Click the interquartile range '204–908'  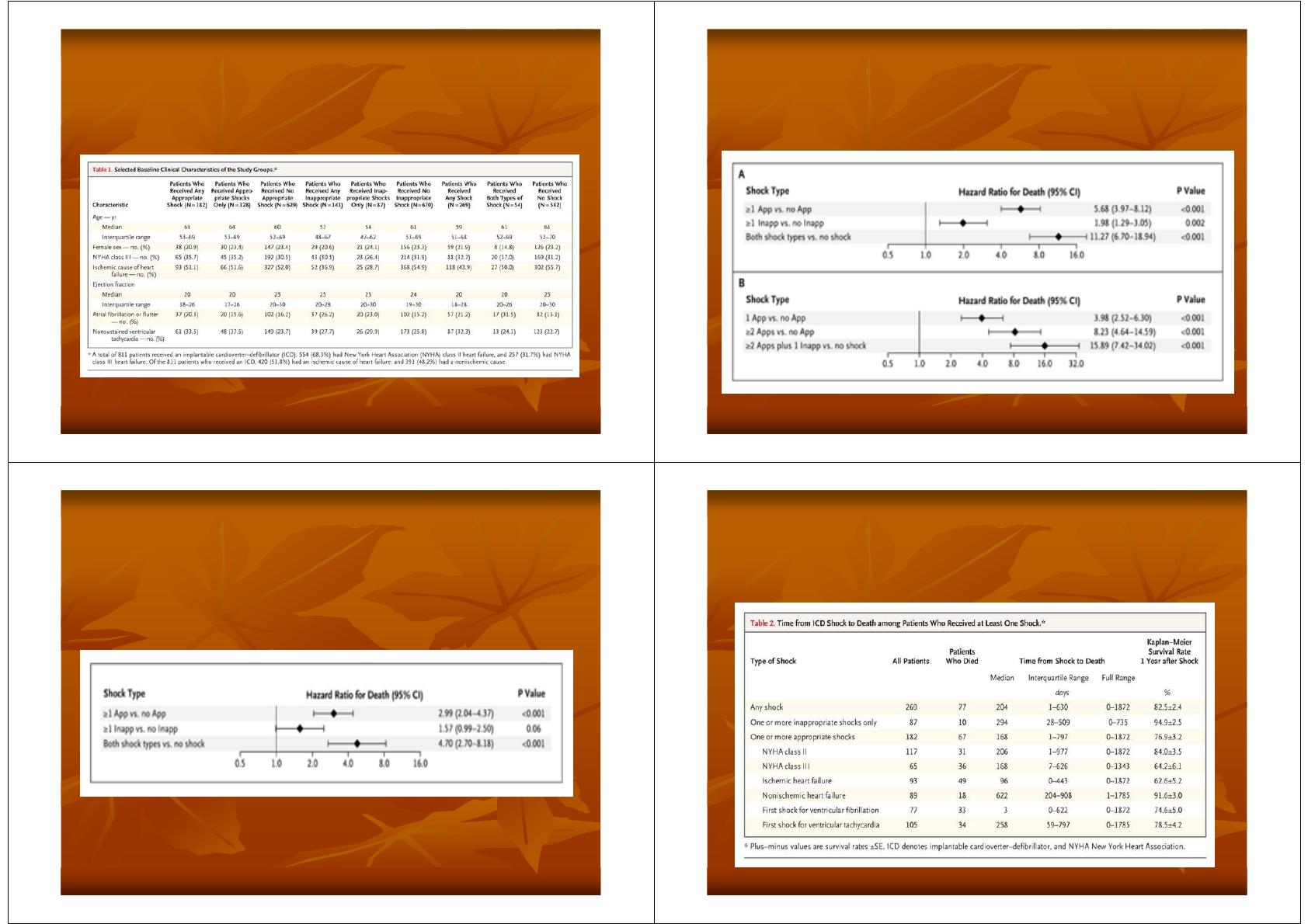(1058, 795)
